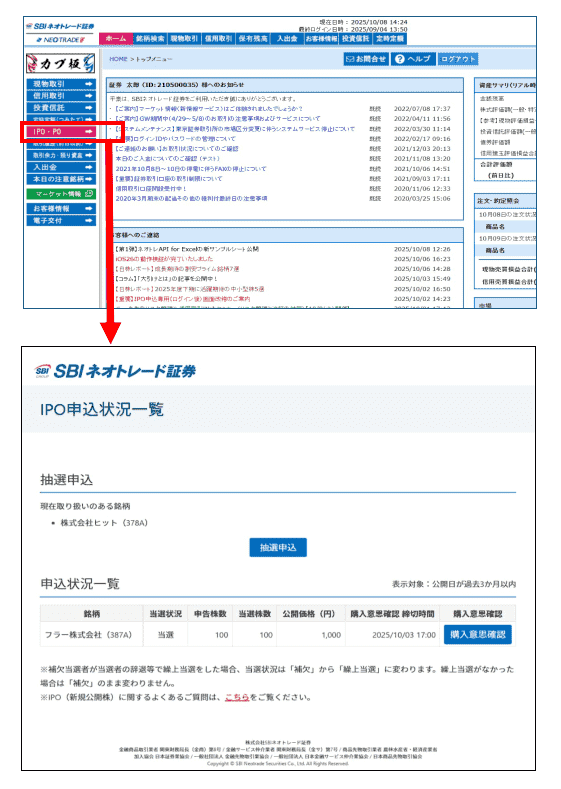This screenshot has width=561, height=789.
Task: Open 中小型株5選 report link
Action: 190,289
